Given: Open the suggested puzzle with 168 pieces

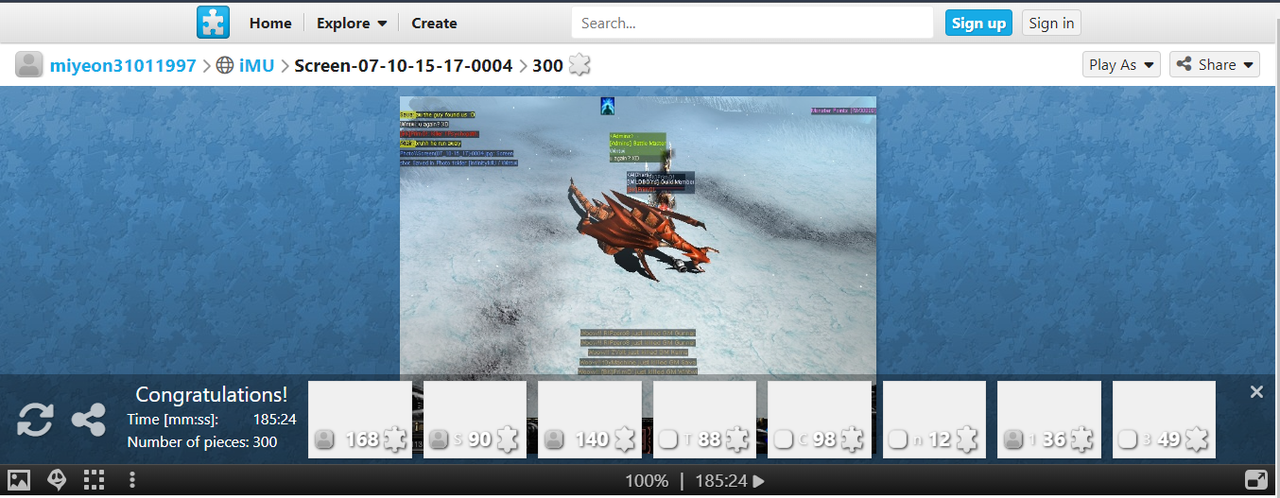Looking at the screenshot, I should pyautogui.click(x=360, y=419).
